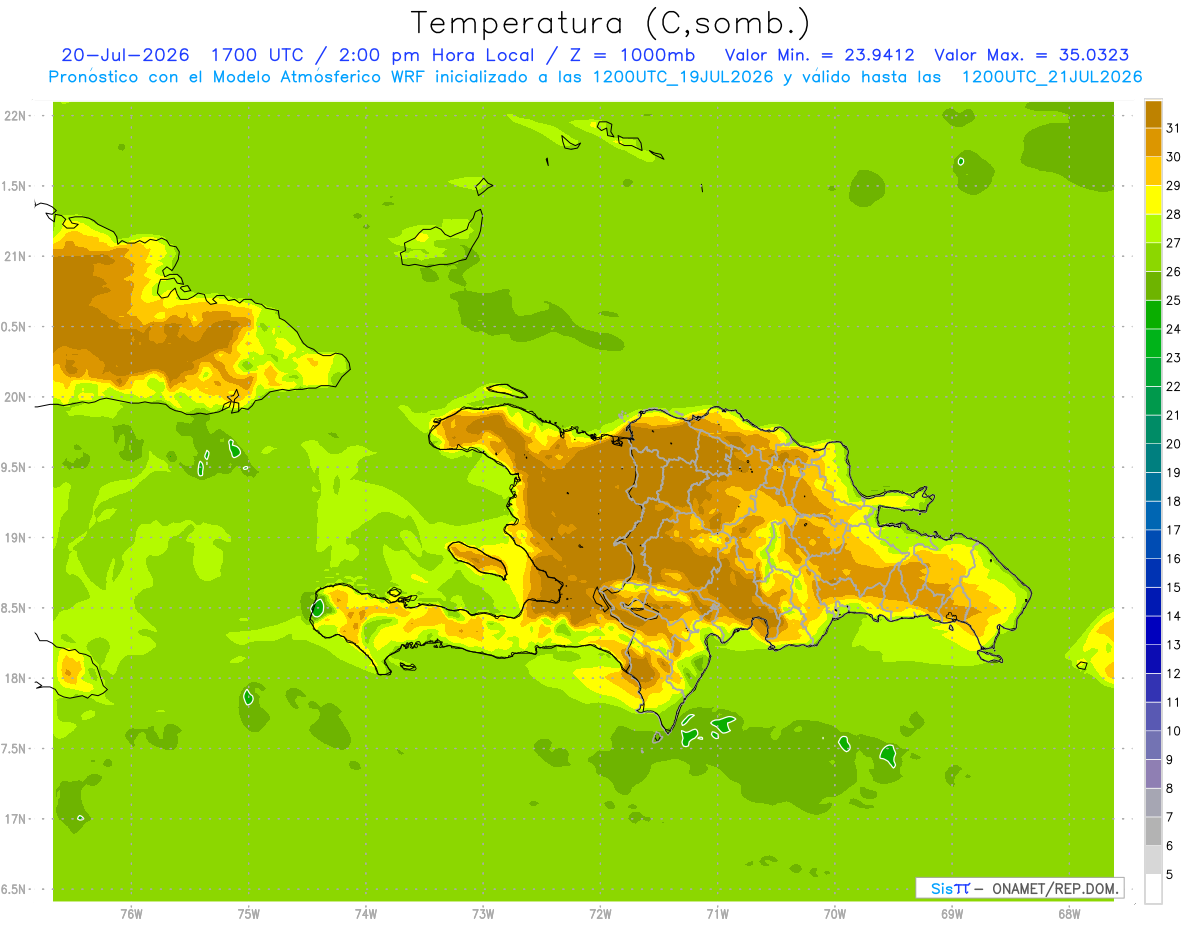
Task: Click the '26' colorbar label
Action: point(1173,272)
